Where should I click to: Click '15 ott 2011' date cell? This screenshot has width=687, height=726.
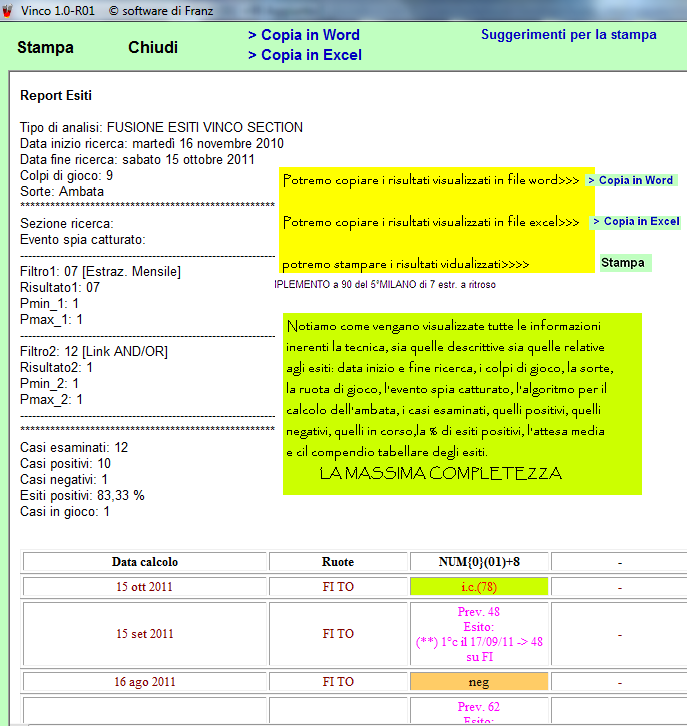pyautogui.click(x=145, y=587)
